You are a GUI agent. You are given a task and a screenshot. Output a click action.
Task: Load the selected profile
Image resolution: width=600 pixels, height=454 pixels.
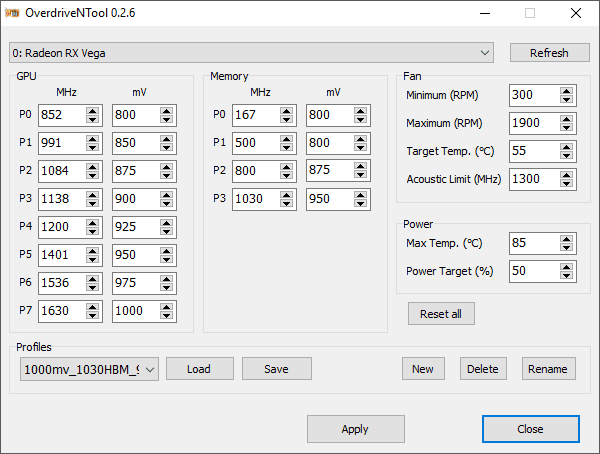(x=199, y=369)
